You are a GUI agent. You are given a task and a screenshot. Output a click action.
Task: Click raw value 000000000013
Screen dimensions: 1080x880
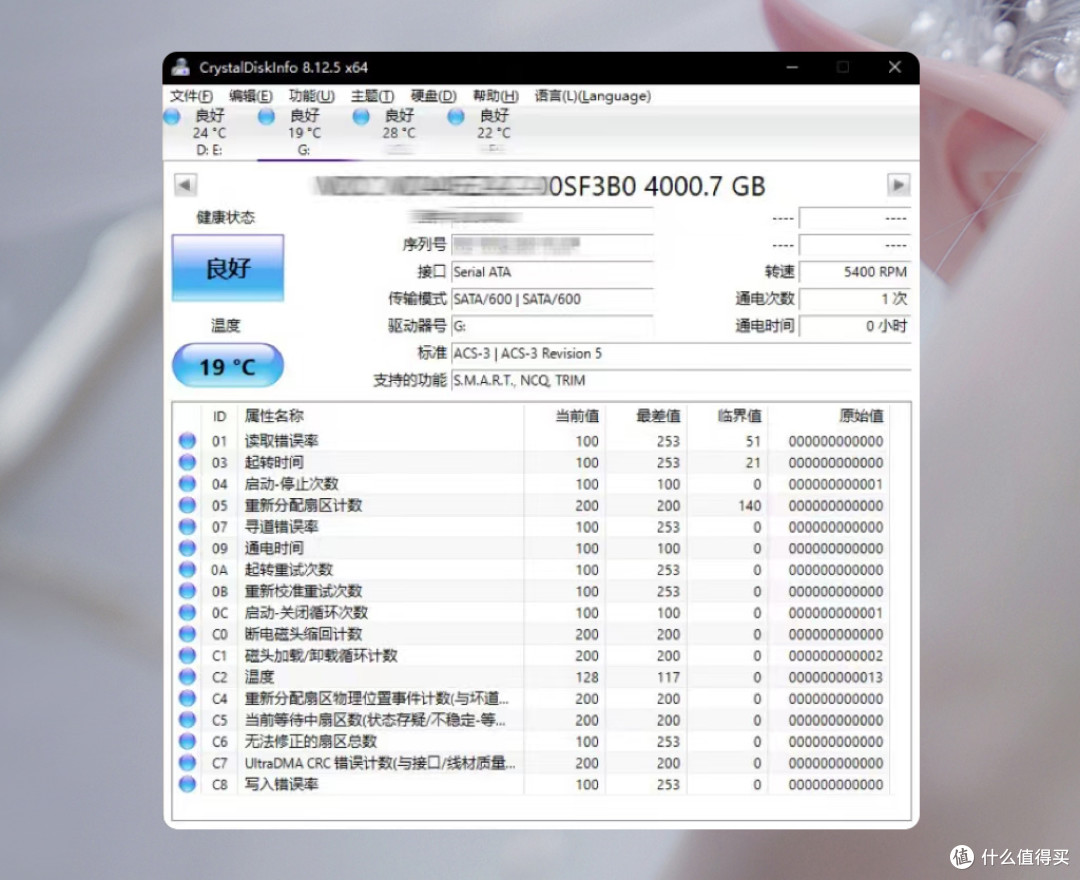click(835, 677)
